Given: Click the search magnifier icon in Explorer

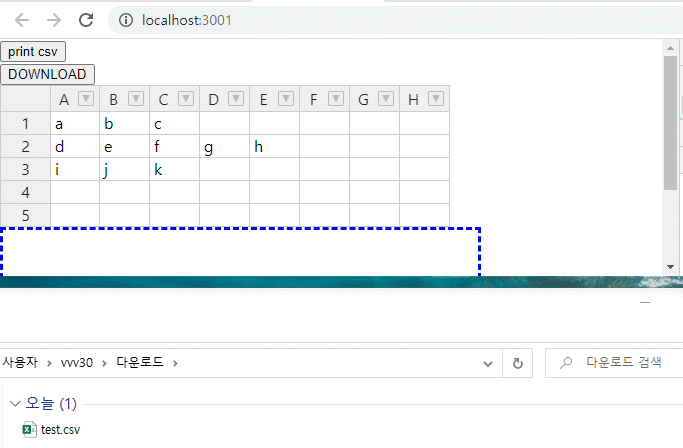Looking at the screenshot, I should click(x=566, y=362).
